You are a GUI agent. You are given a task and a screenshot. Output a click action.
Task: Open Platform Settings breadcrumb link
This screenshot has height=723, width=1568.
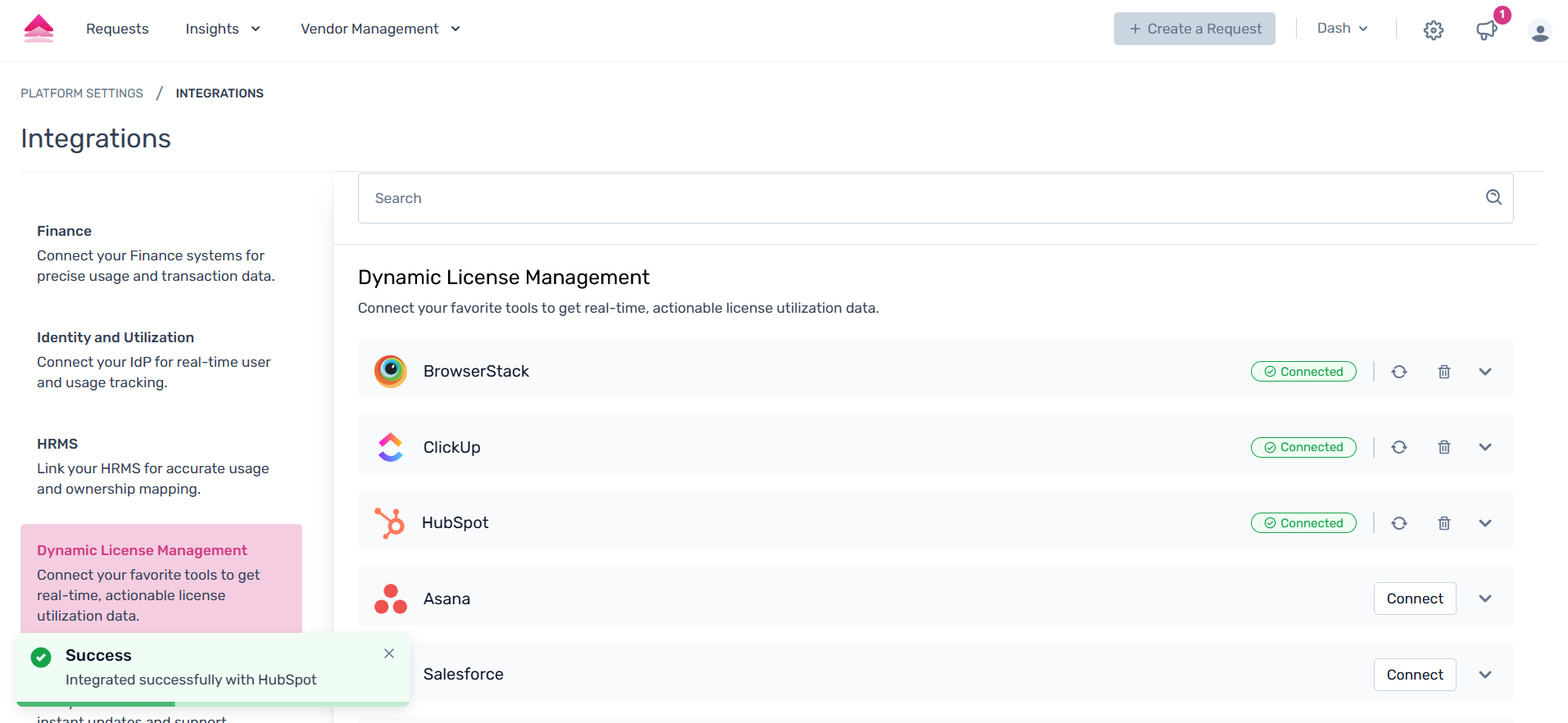(82, 93)
